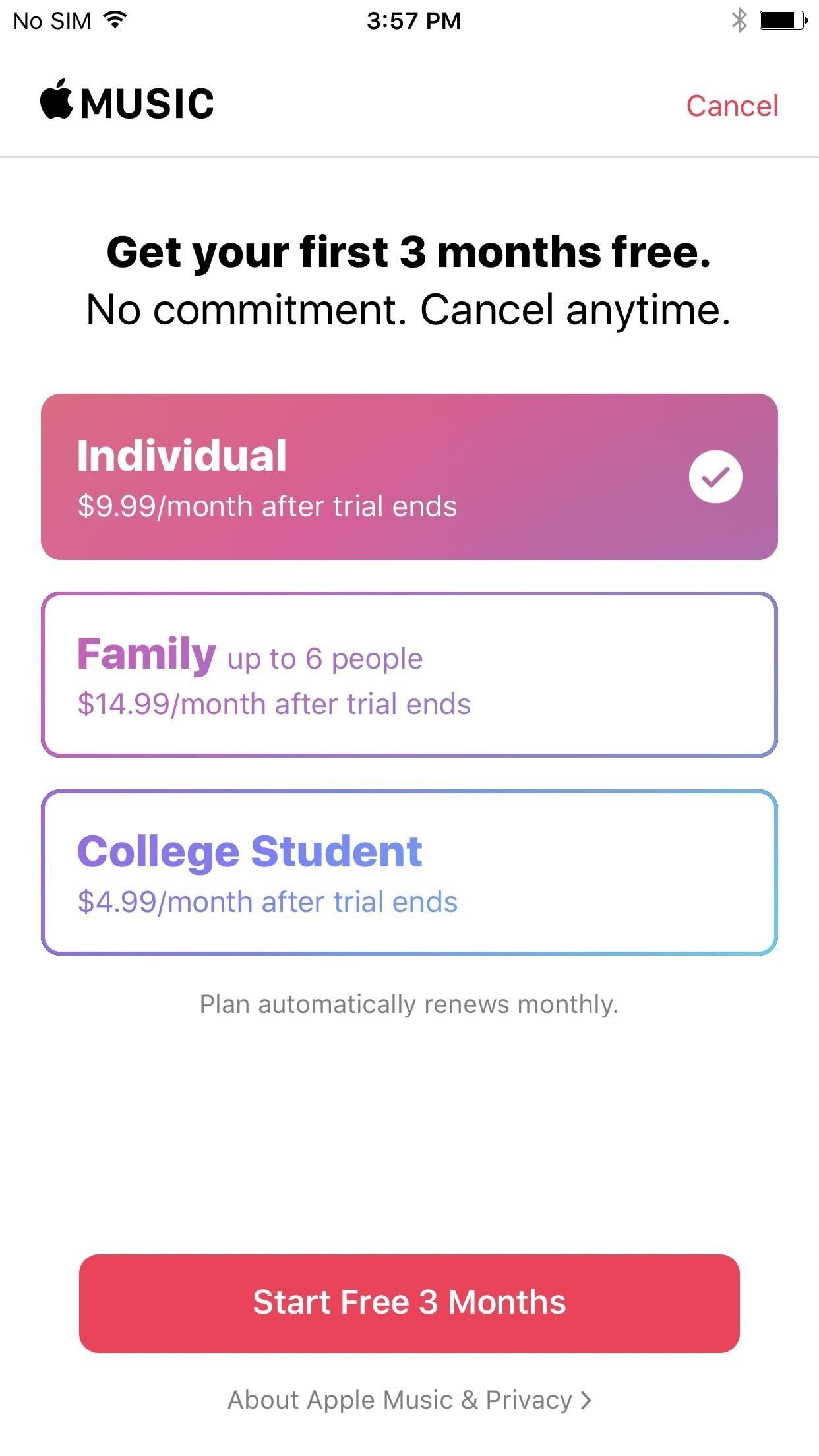Tap the $4.99/month student price text
This screenshot has width=819, height=1456.
coord(267,902)
